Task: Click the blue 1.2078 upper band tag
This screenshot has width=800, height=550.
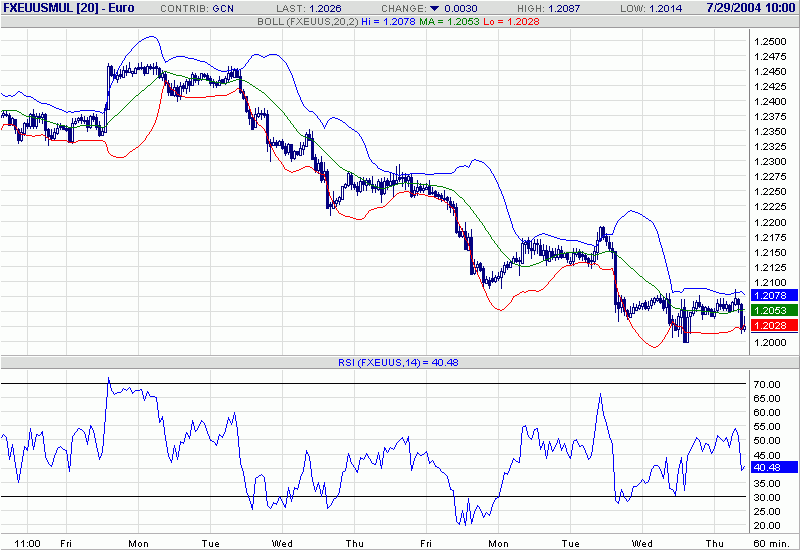Action: click(x=774, y=295)
